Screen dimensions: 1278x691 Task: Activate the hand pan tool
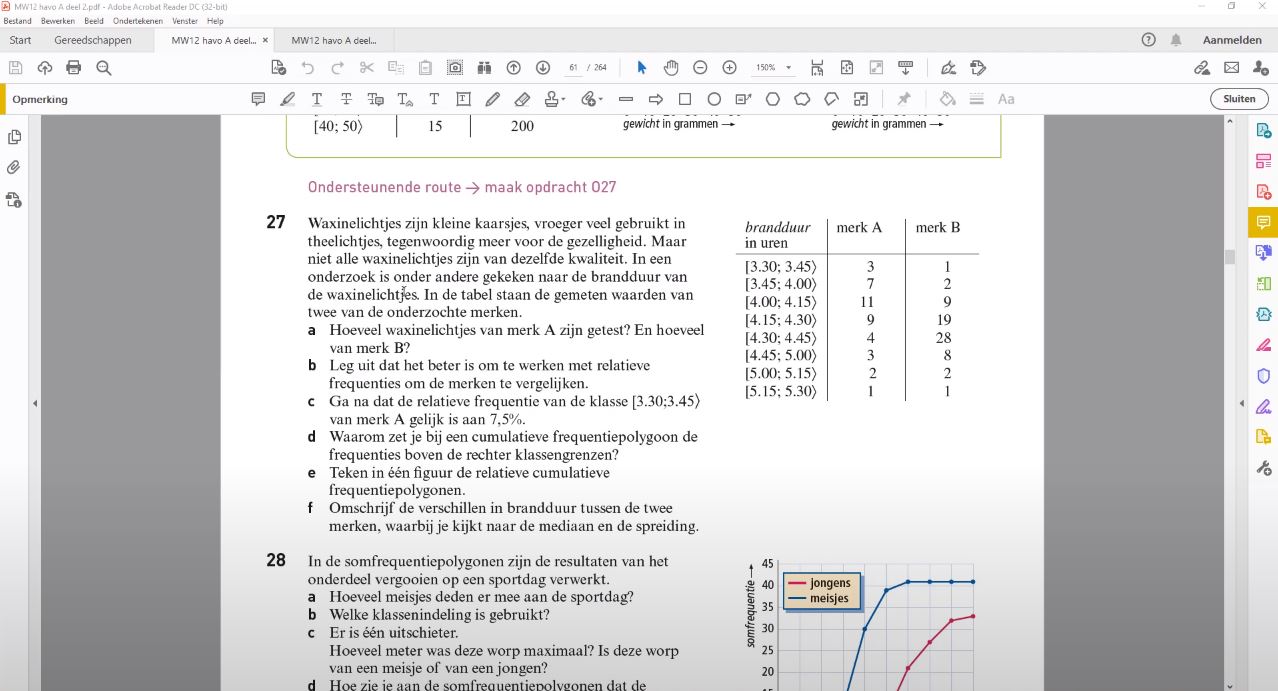(671, 67)
